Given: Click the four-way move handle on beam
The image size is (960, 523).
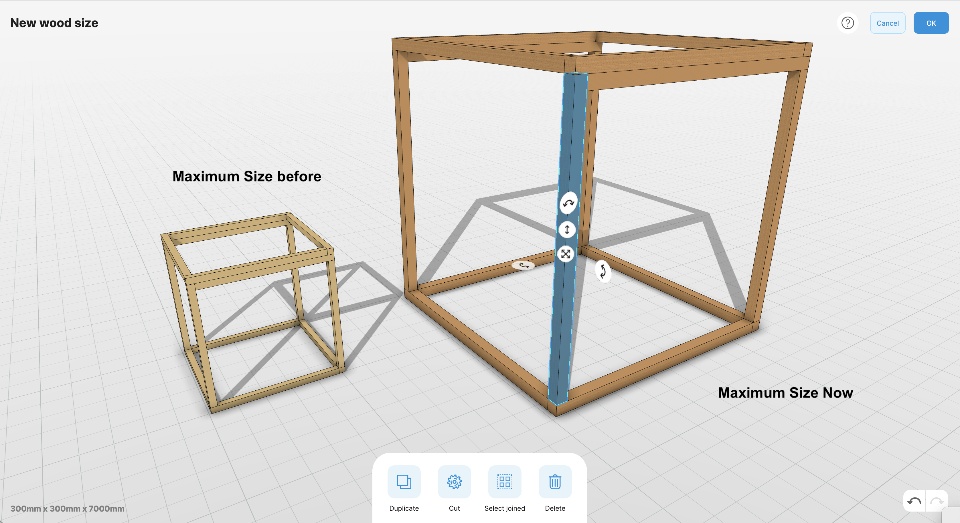Looking at the screenshot, I should coord(566,254).
